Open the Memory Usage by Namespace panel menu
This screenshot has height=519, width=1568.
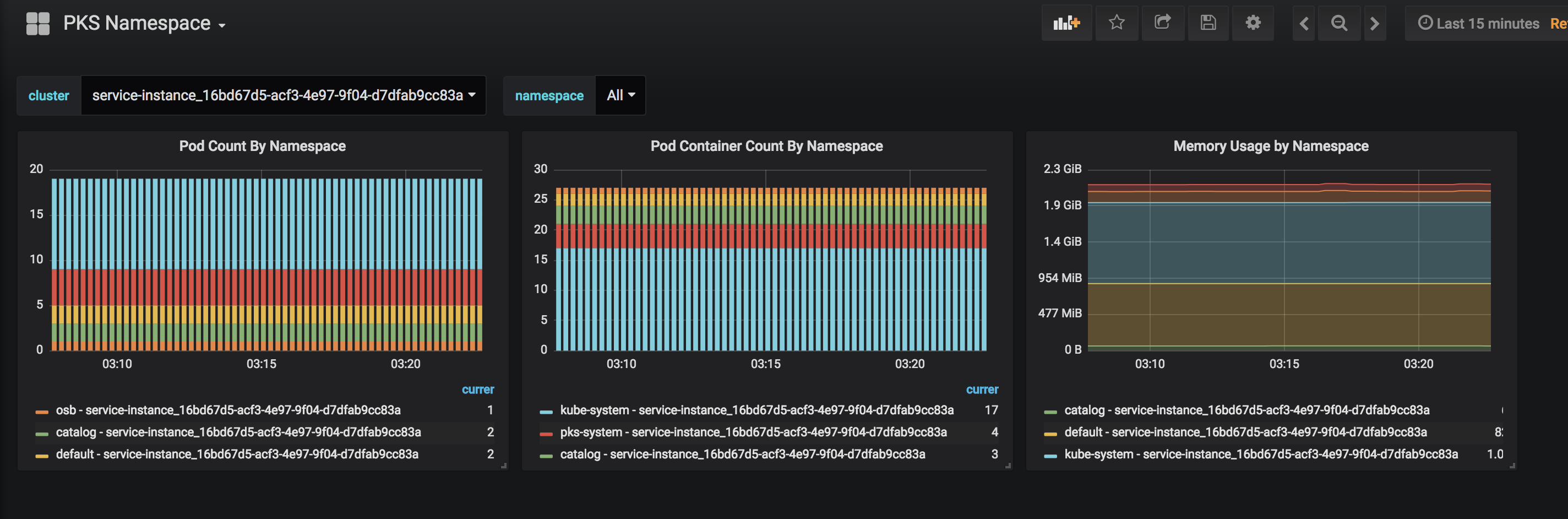point(1271,145)
